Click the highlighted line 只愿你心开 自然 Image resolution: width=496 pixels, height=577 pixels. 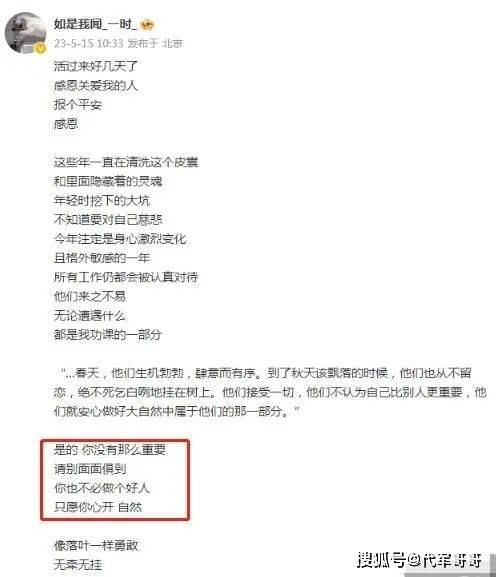[98, 507]
